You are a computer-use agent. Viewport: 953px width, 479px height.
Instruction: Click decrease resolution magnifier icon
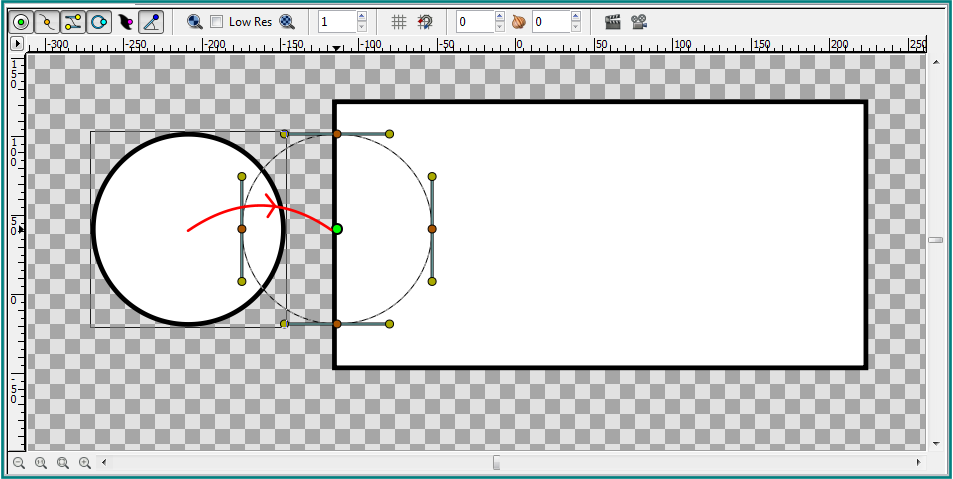(194, 22)
